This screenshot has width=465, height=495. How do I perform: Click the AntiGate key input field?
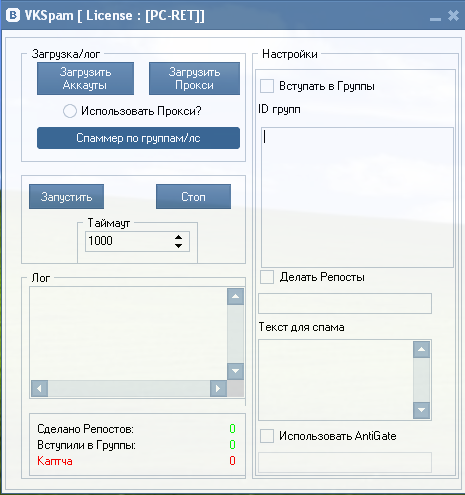[x=345, y=462]
